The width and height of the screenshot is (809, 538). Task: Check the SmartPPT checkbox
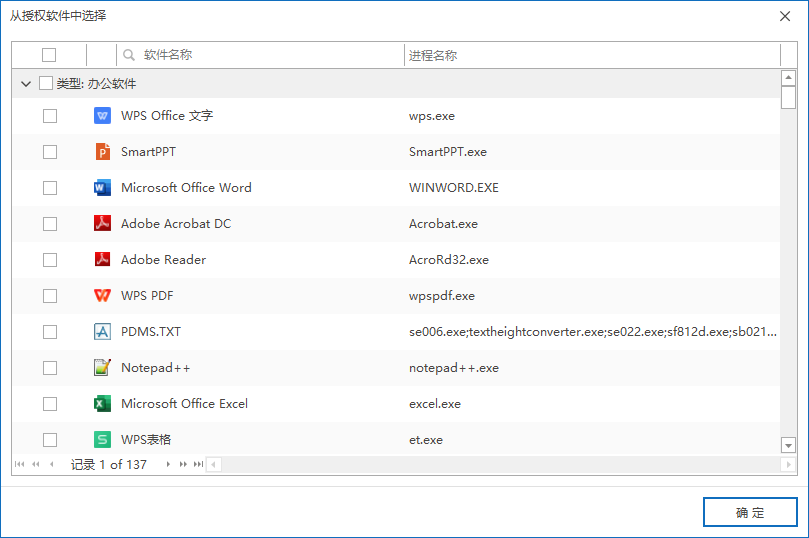(50, 152)
